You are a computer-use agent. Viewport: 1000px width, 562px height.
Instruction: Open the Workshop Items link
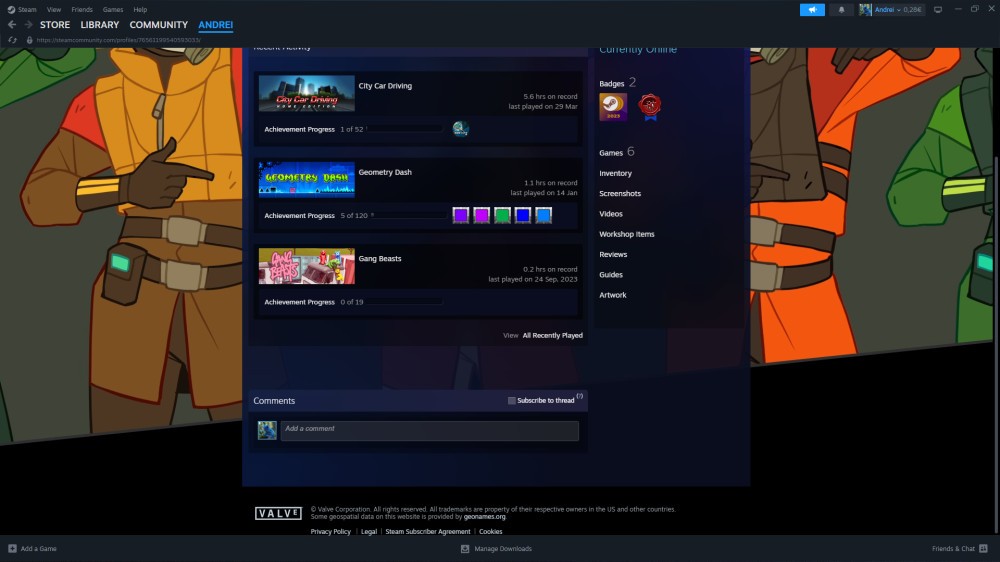tap(627, 234)
